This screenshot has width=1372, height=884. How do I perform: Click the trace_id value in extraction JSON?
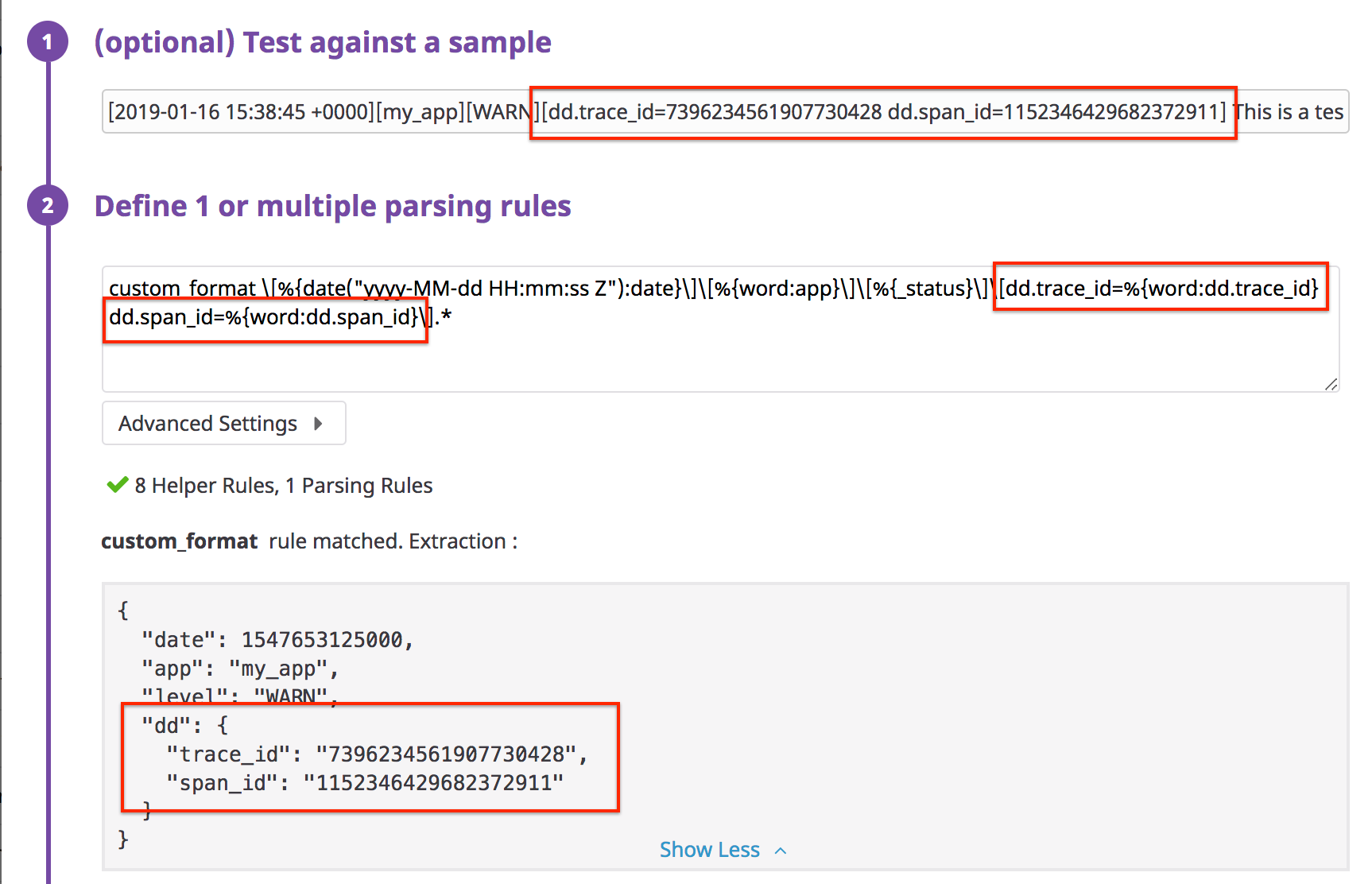446,754
